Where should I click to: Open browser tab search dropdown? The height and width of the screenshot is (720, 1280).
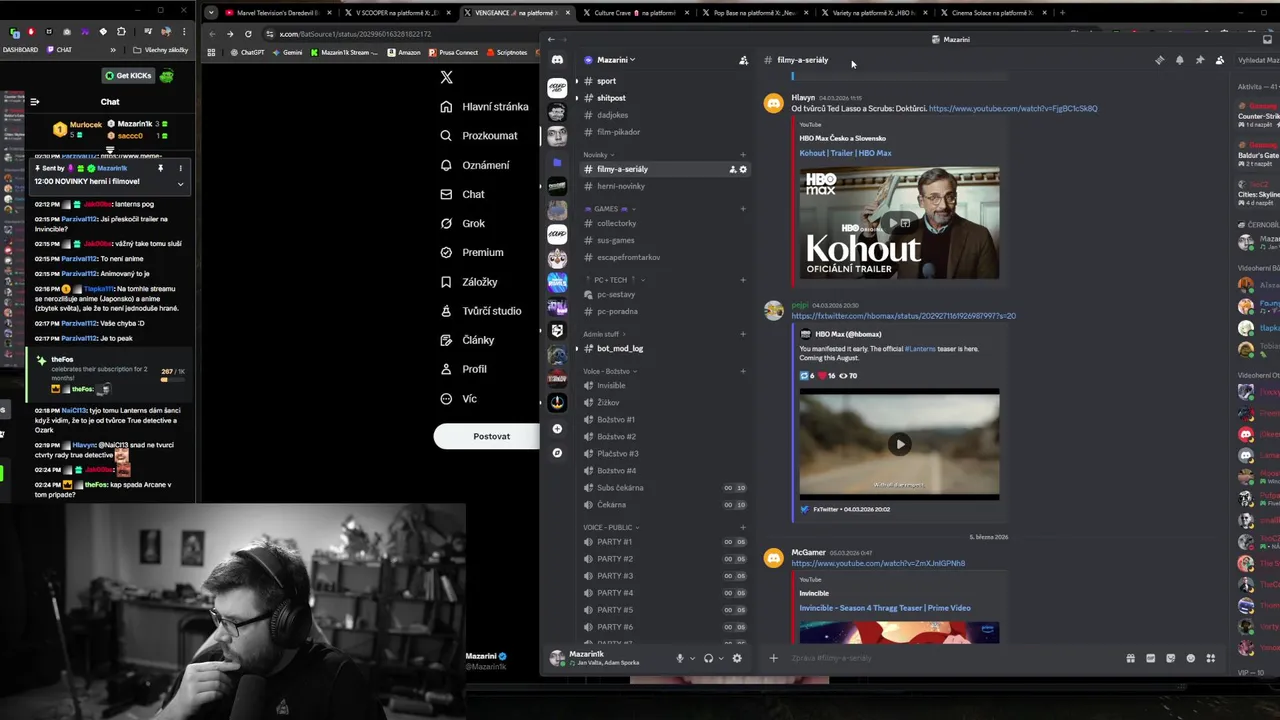(210, 13)
